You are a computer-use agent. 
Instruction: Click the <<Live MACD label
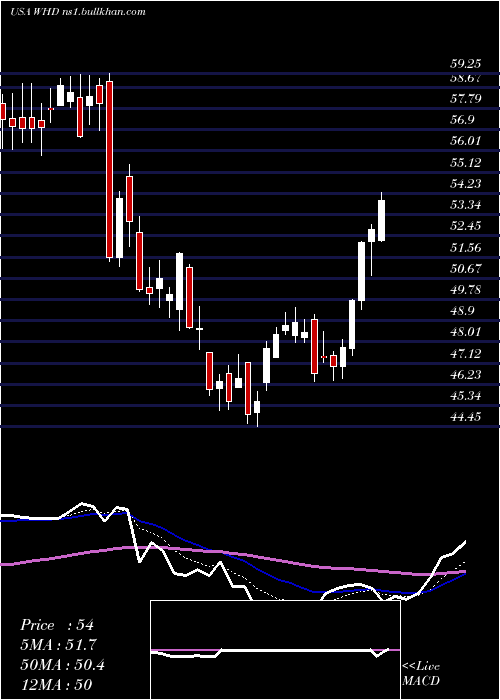421,673
